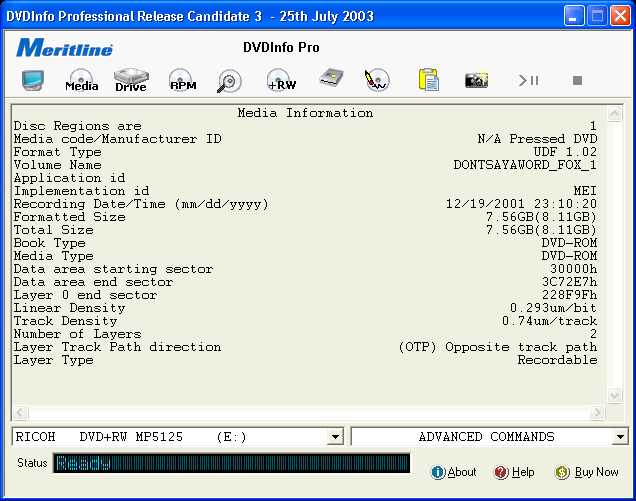Click the recording date '12/19/2001 23:10:20'
This screenshot has width=636, height=501.
point(522,204)
